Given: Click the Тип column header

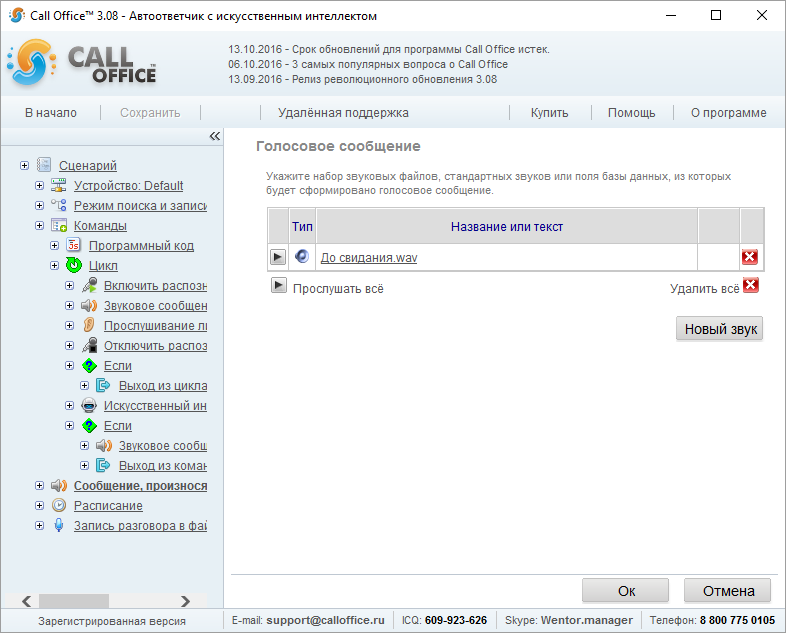Looking at the screenshot, I should [302, 227].
